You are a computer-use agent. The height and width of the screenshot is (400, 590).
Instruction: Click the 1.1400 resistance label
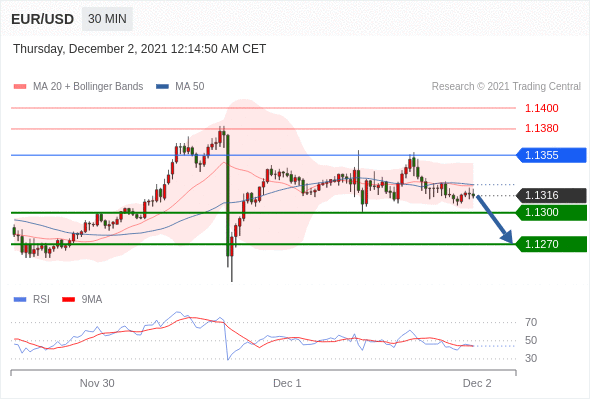point(541,108)
